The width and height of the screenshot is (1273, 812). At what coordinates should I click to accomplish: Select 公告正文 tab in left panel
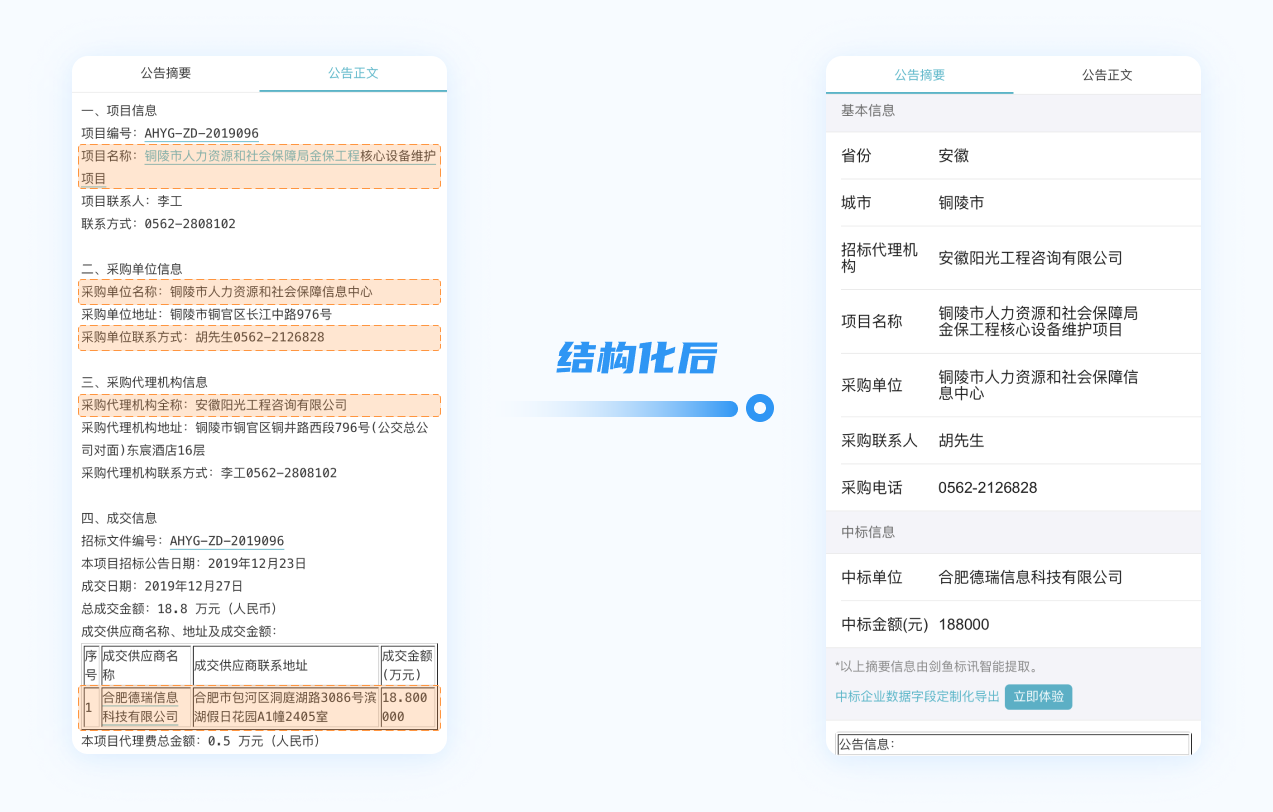click(353, 73)
